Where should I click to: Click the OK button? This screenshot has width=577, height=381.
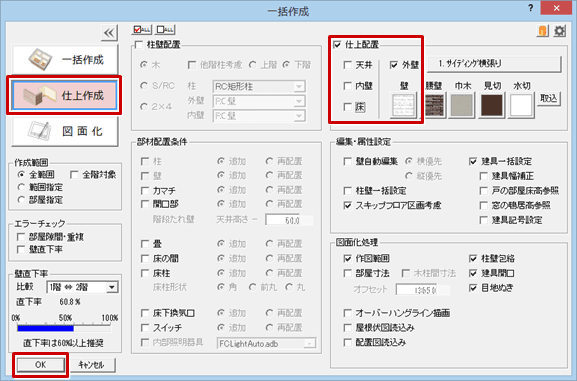(40, 365)
